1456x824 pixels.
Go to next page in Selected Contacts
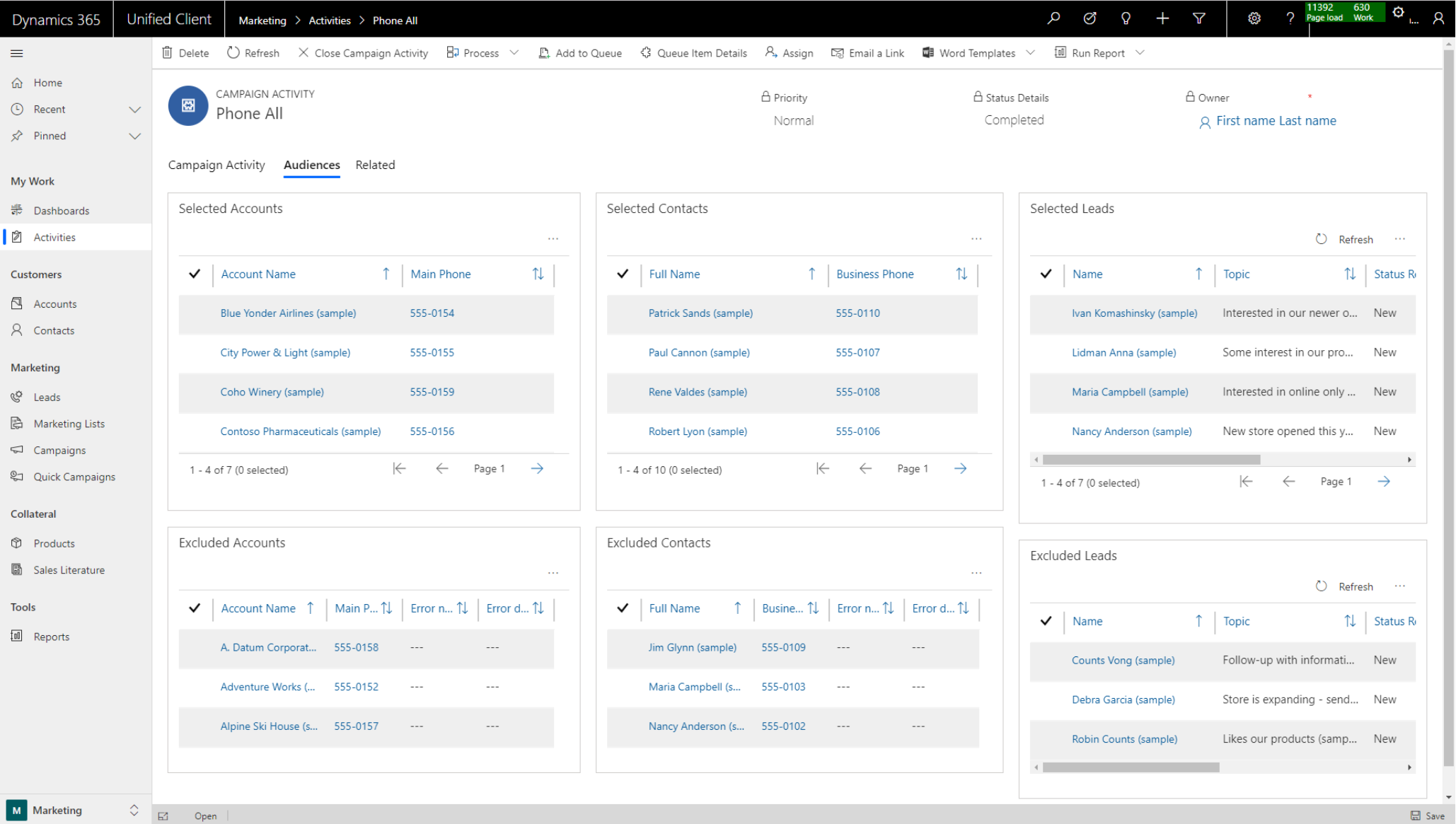[960, 468]
